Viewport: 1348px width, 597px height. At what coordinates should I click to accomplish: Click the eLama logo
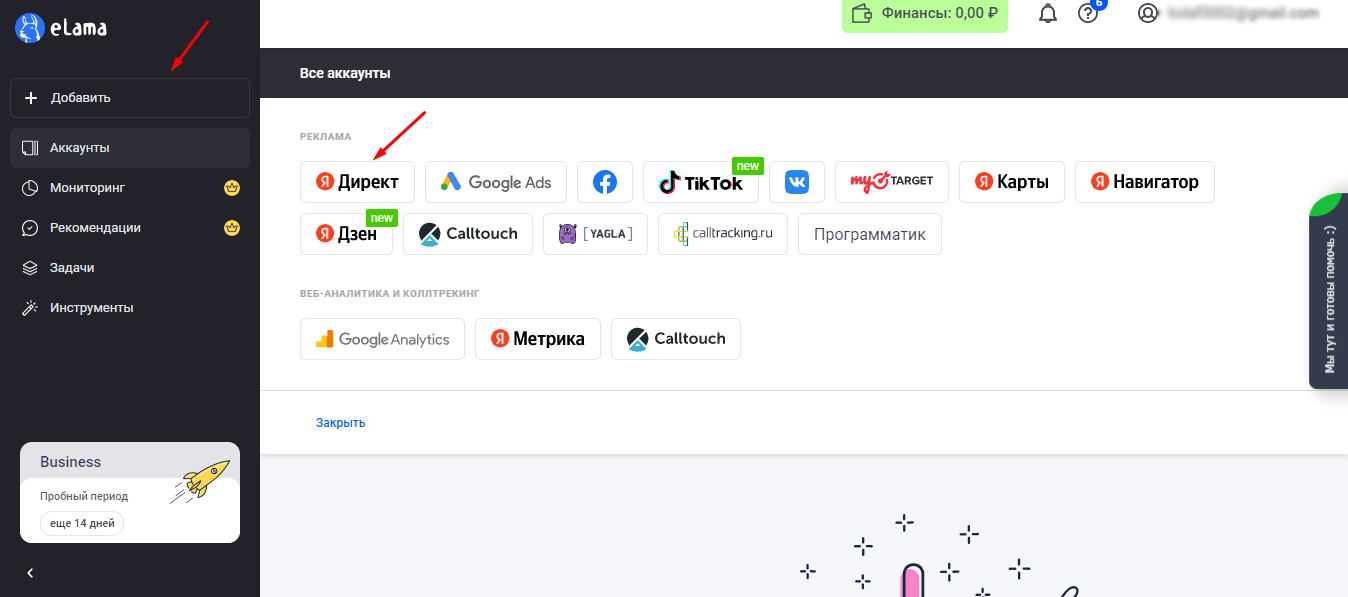point(61,29)
